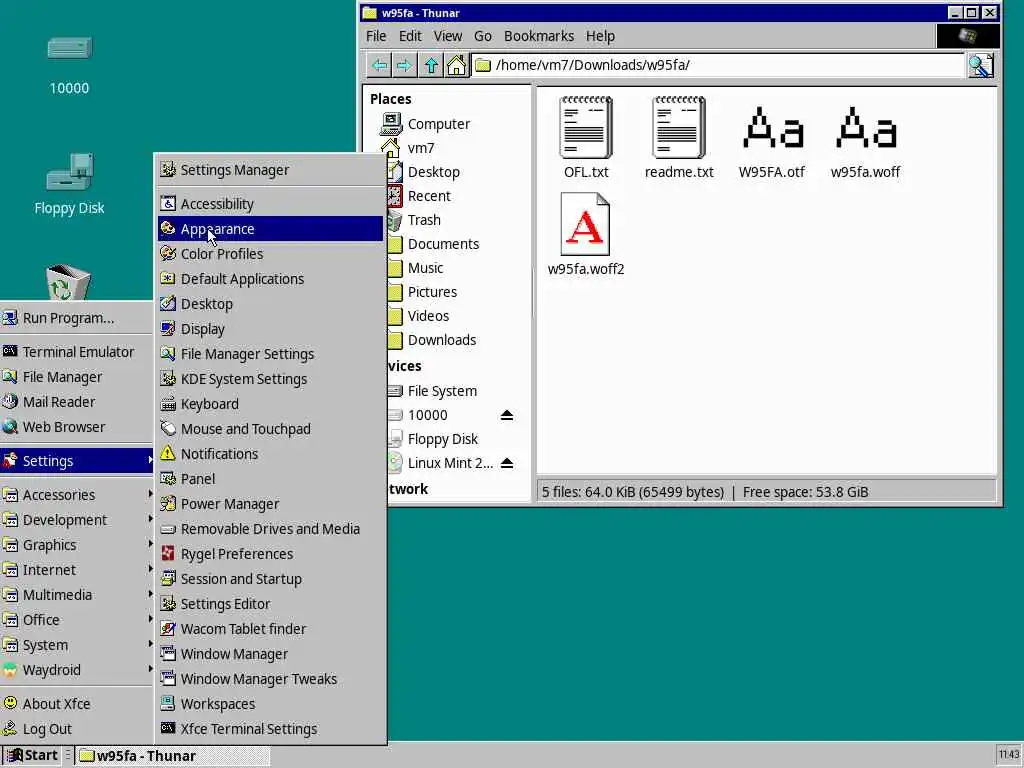Expand the System submenu
This screenshot has height=768, width=1024.
(77, 645)
